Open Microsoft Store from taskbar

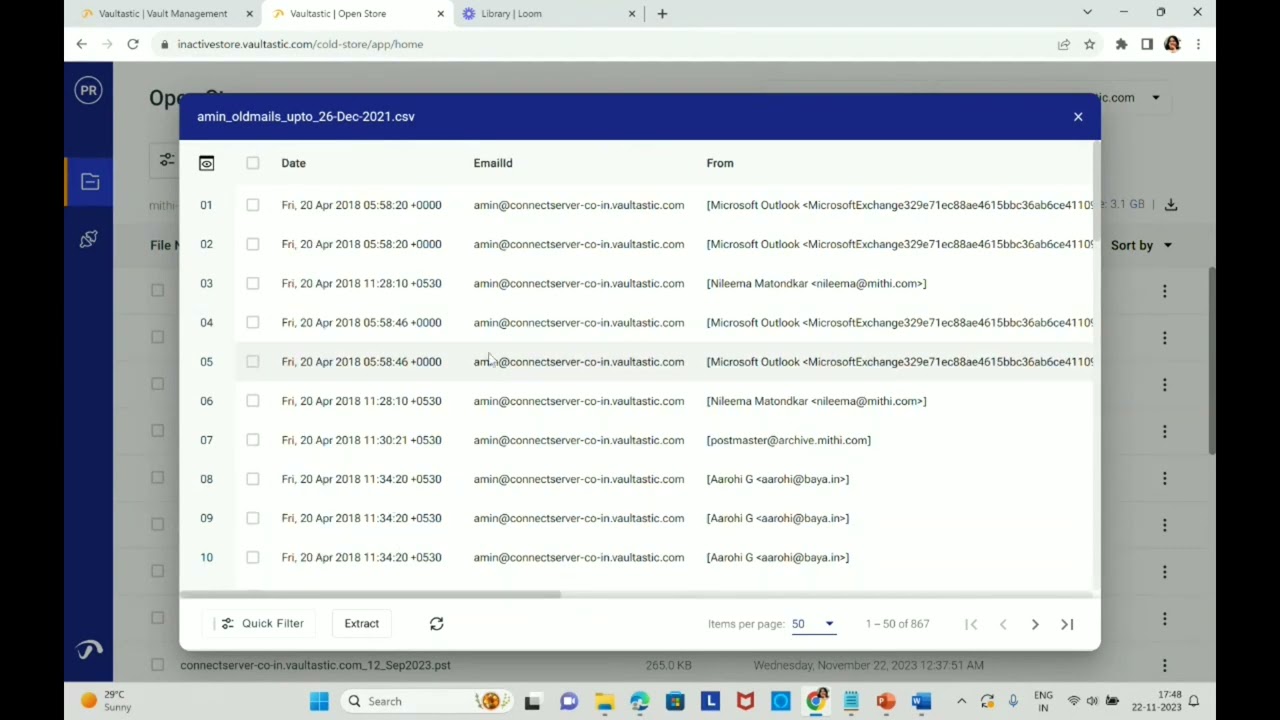[x=675, y=702]
